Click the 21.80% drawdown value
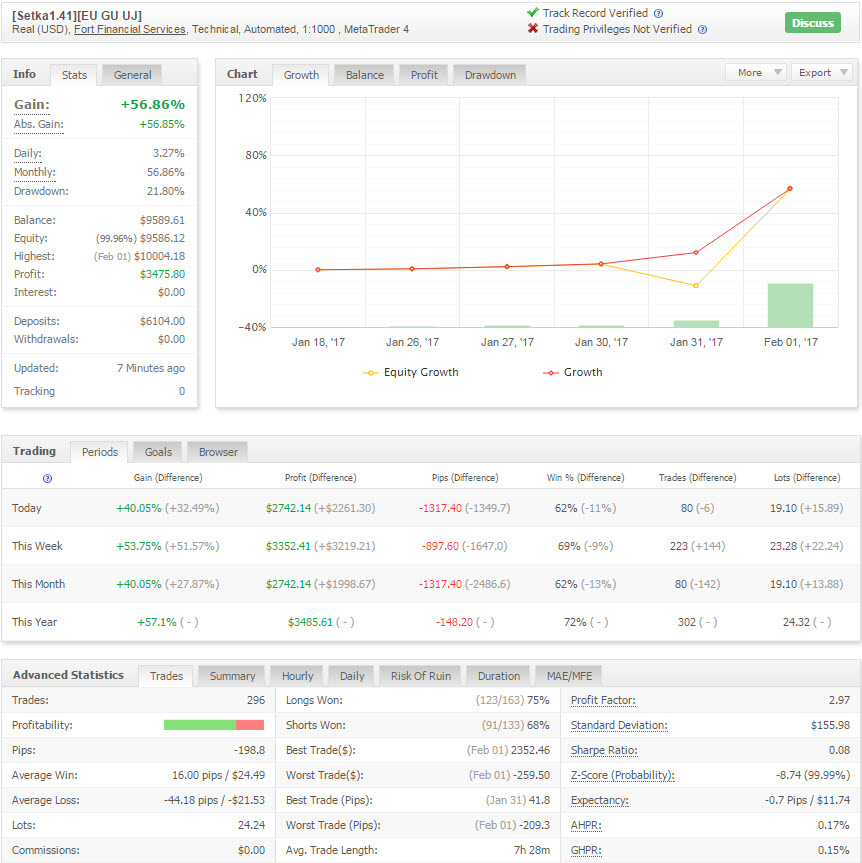The width and height of the screenshot is (862, 863). coord(165,191)
